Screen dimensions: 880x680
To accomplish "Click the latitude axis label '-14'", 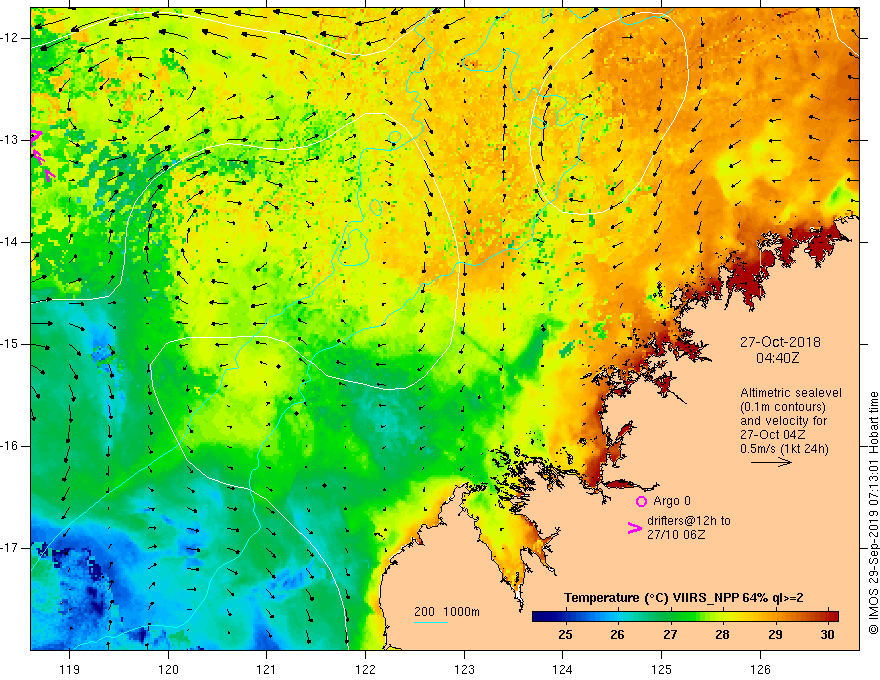I will tap(10, 242).
